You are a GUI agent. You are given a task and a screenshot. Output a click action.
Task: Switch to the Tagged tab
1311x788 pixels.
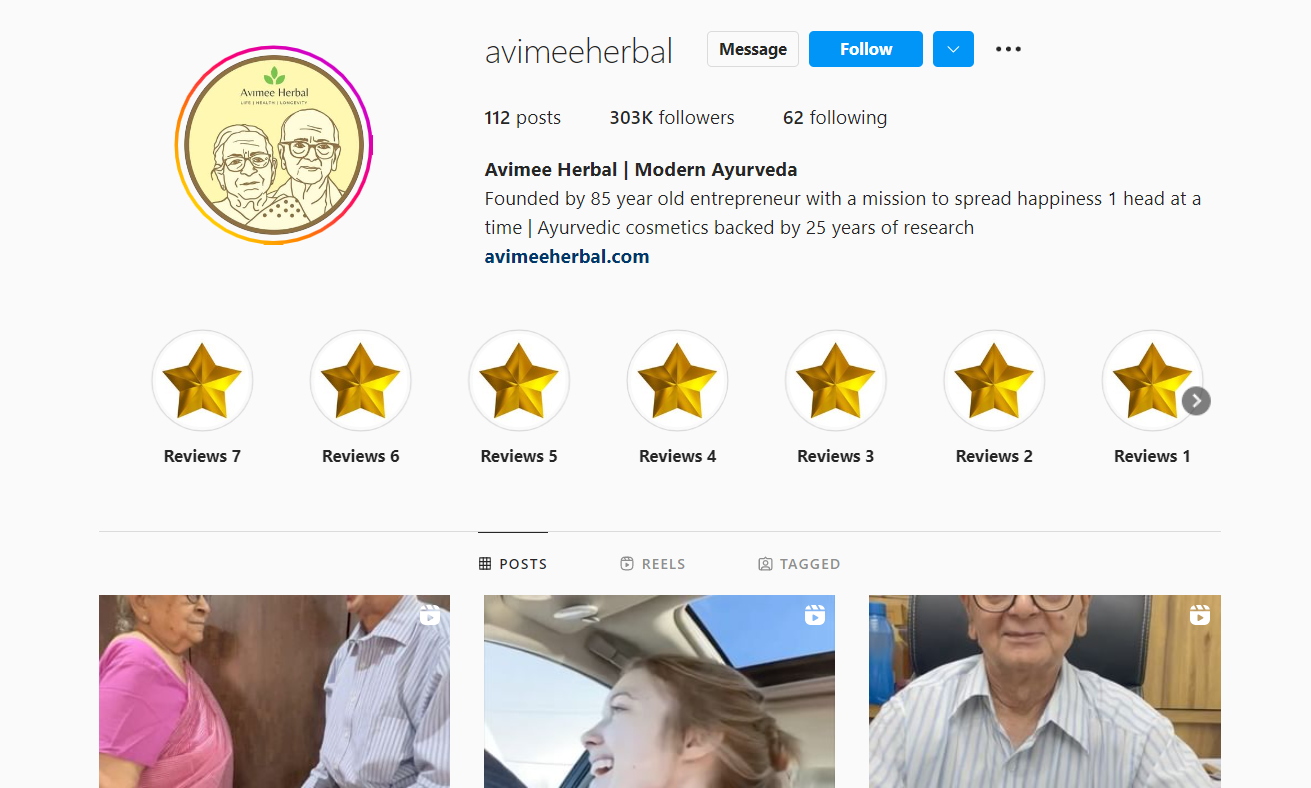click(x=799, y=564)
